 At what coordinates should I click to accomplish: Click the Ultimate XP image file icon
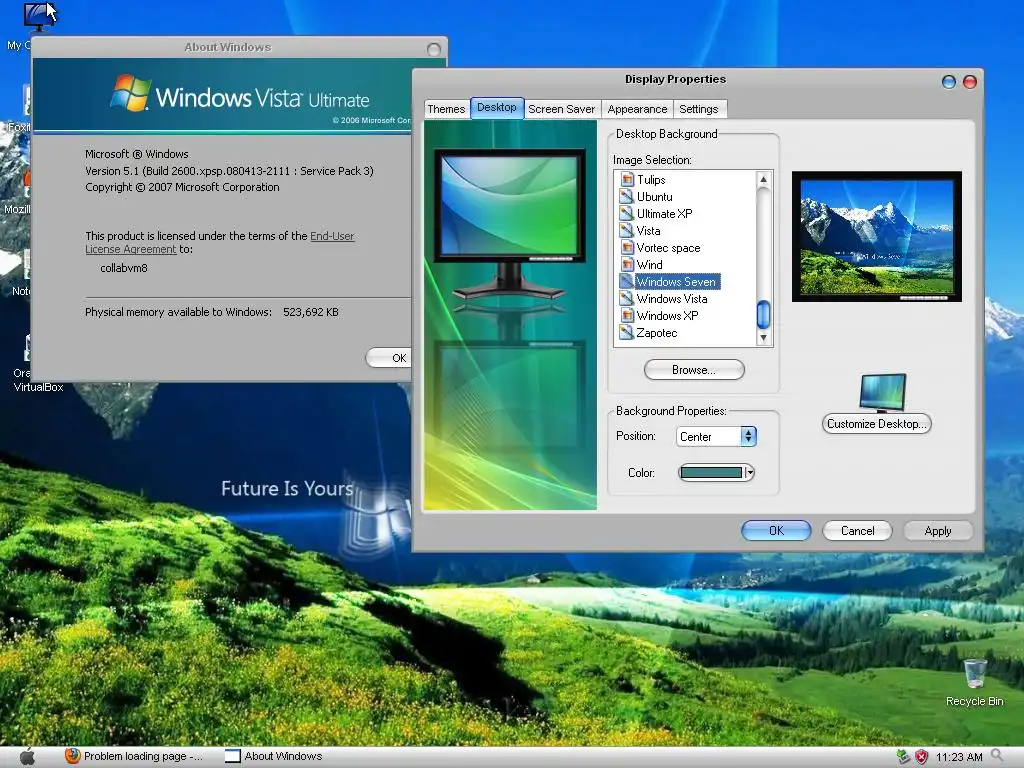coord(627,214)
